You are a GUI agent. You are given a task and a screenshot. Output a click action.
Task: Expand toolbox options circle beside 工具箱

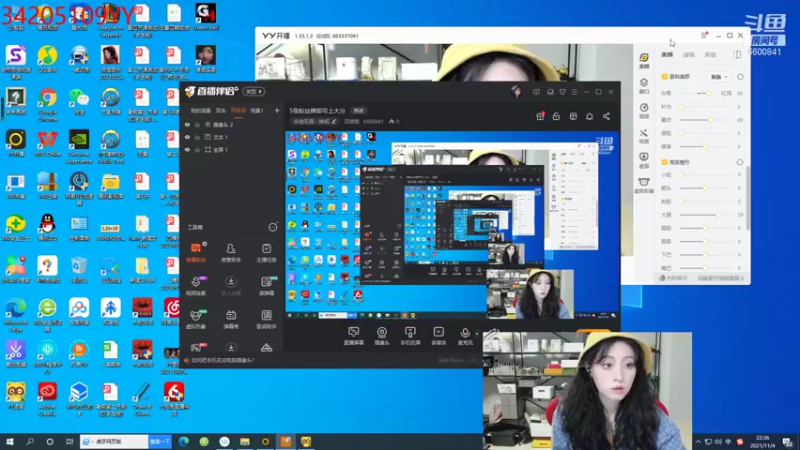pyautogui.click(x=273, y=227)
